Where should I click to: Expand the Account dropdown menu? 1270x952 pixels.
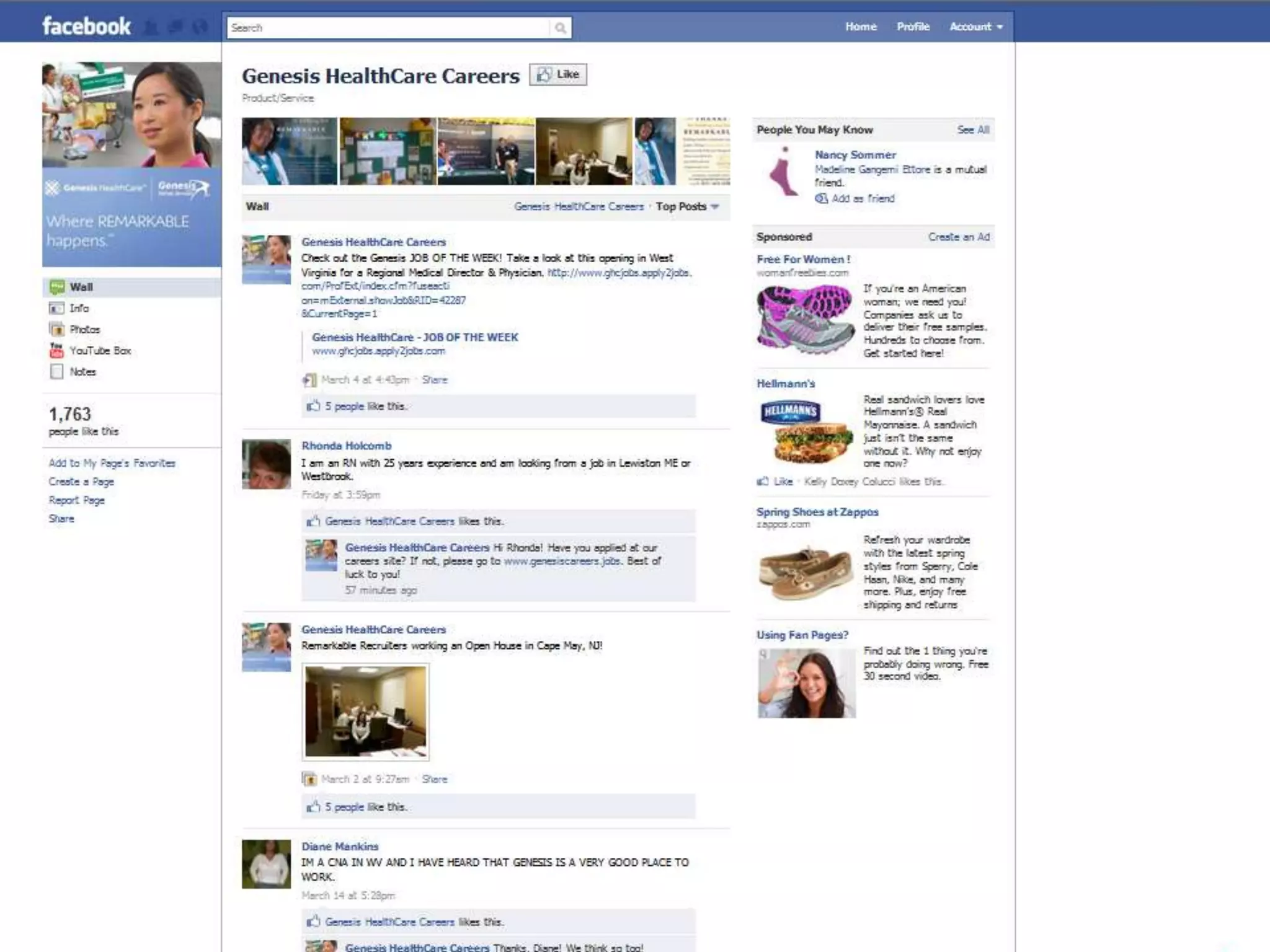[976, 27]
